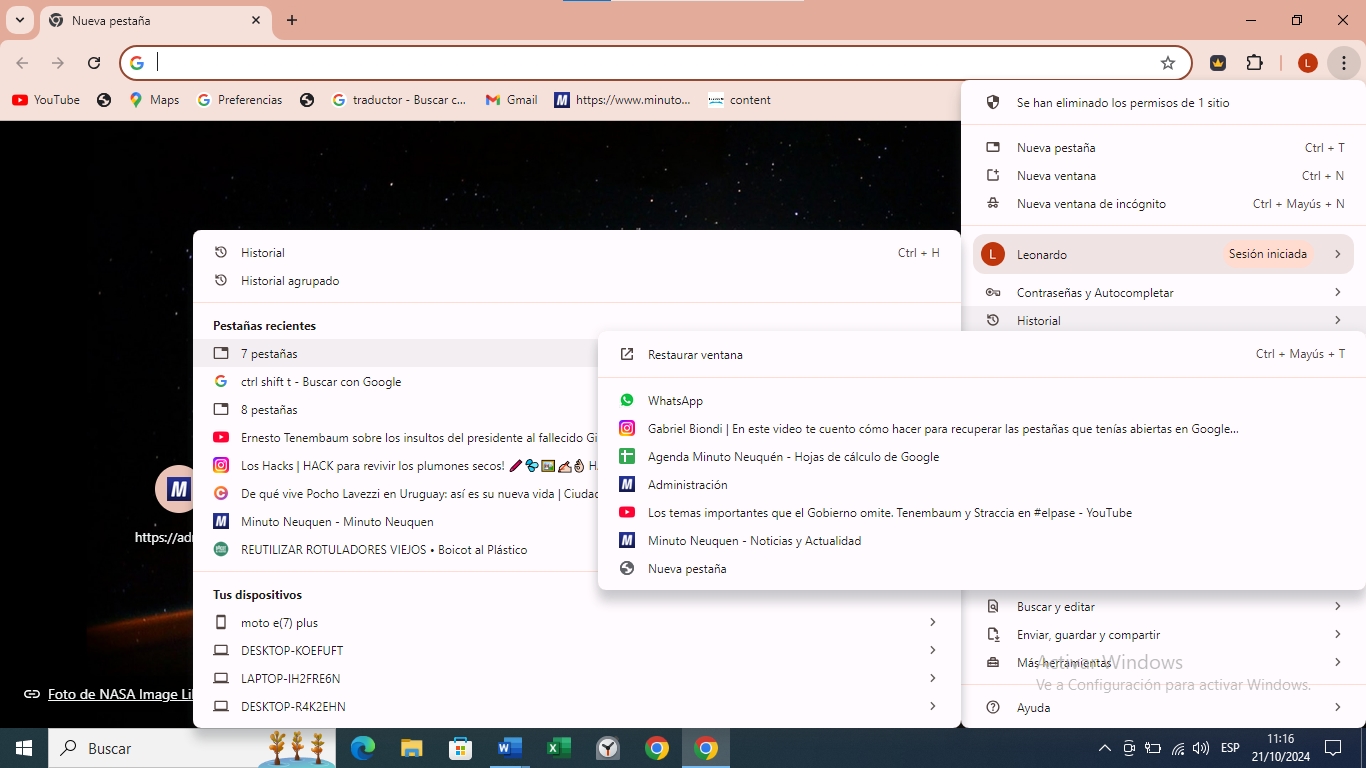The width and height of the screenshot is (1366, 768).
Task: Restore the Administración tab
Action: 982,484
